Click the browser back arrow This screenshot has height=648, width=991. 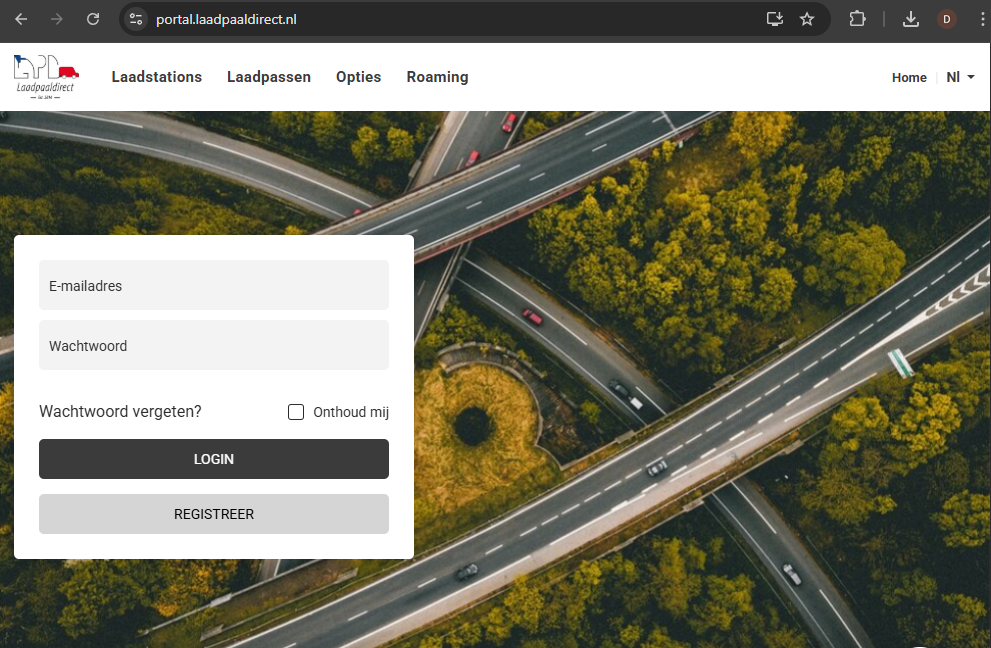point(21,19)
